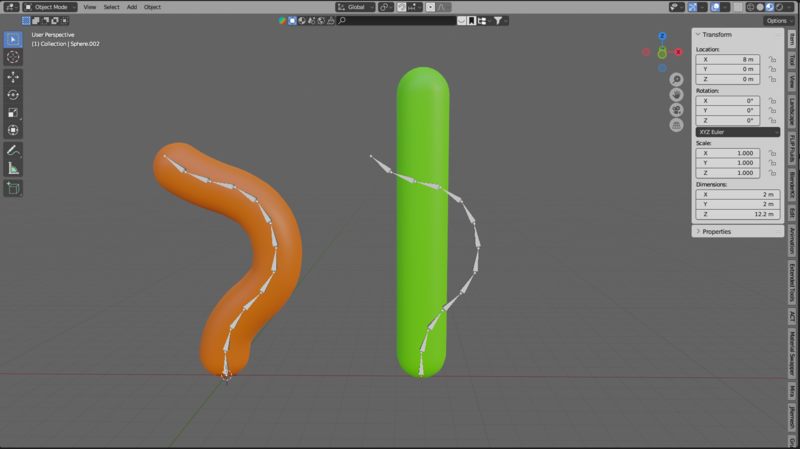The image size is (800, 449).
Task: Open the XYZ Euler rotation mode dropdown
Action: 737,132
